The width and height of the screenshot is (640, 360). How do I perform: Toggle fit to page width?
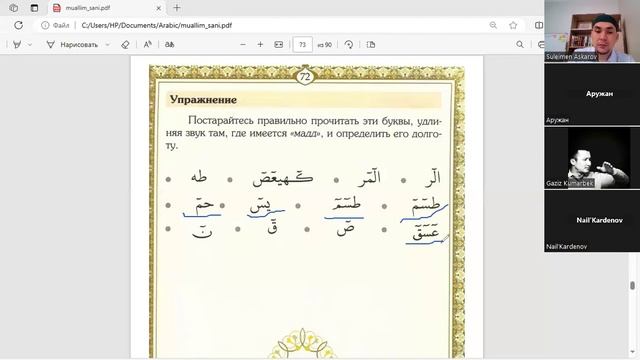pos(279,44)
